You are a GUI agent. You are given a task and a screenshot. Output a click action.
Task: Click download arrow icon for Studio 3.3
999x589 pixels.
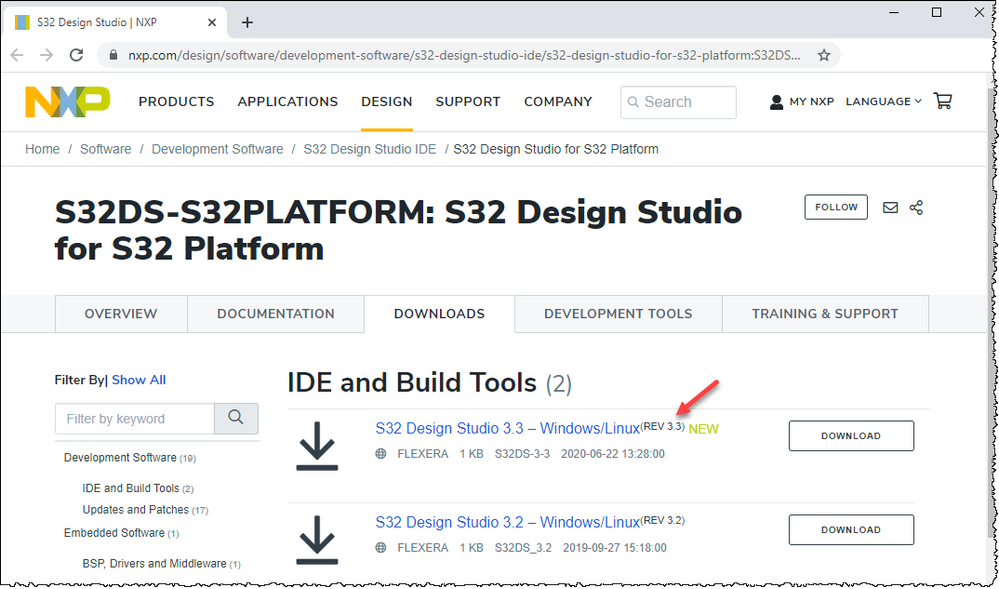pyautogui.click(x=317, y=446)
